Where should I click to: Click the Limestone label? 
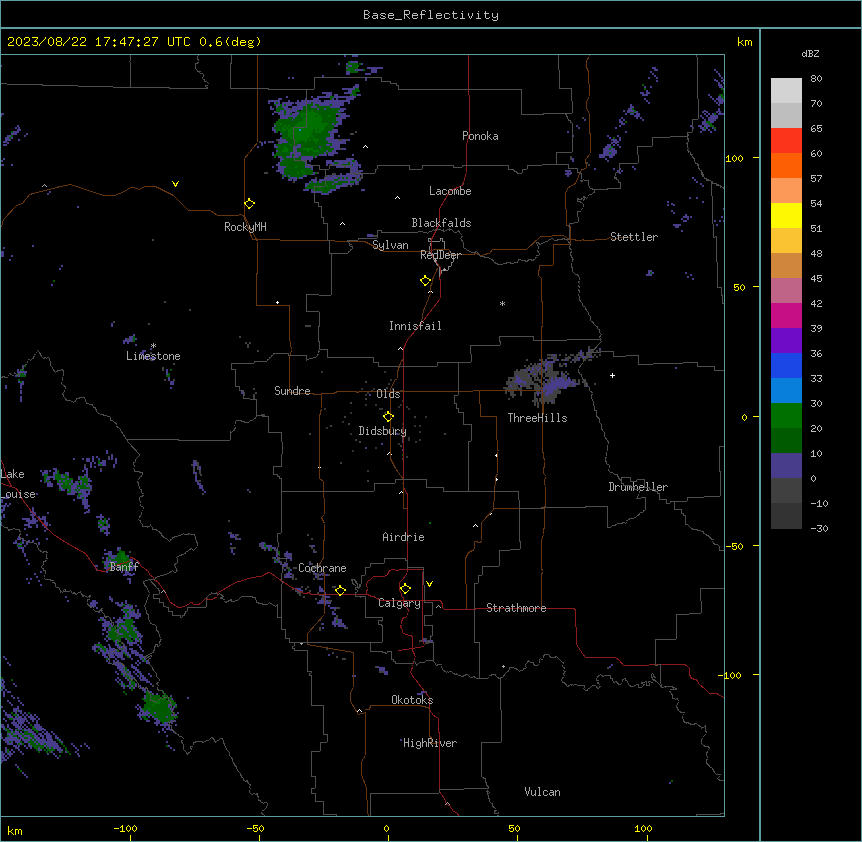tap(153, 356)
